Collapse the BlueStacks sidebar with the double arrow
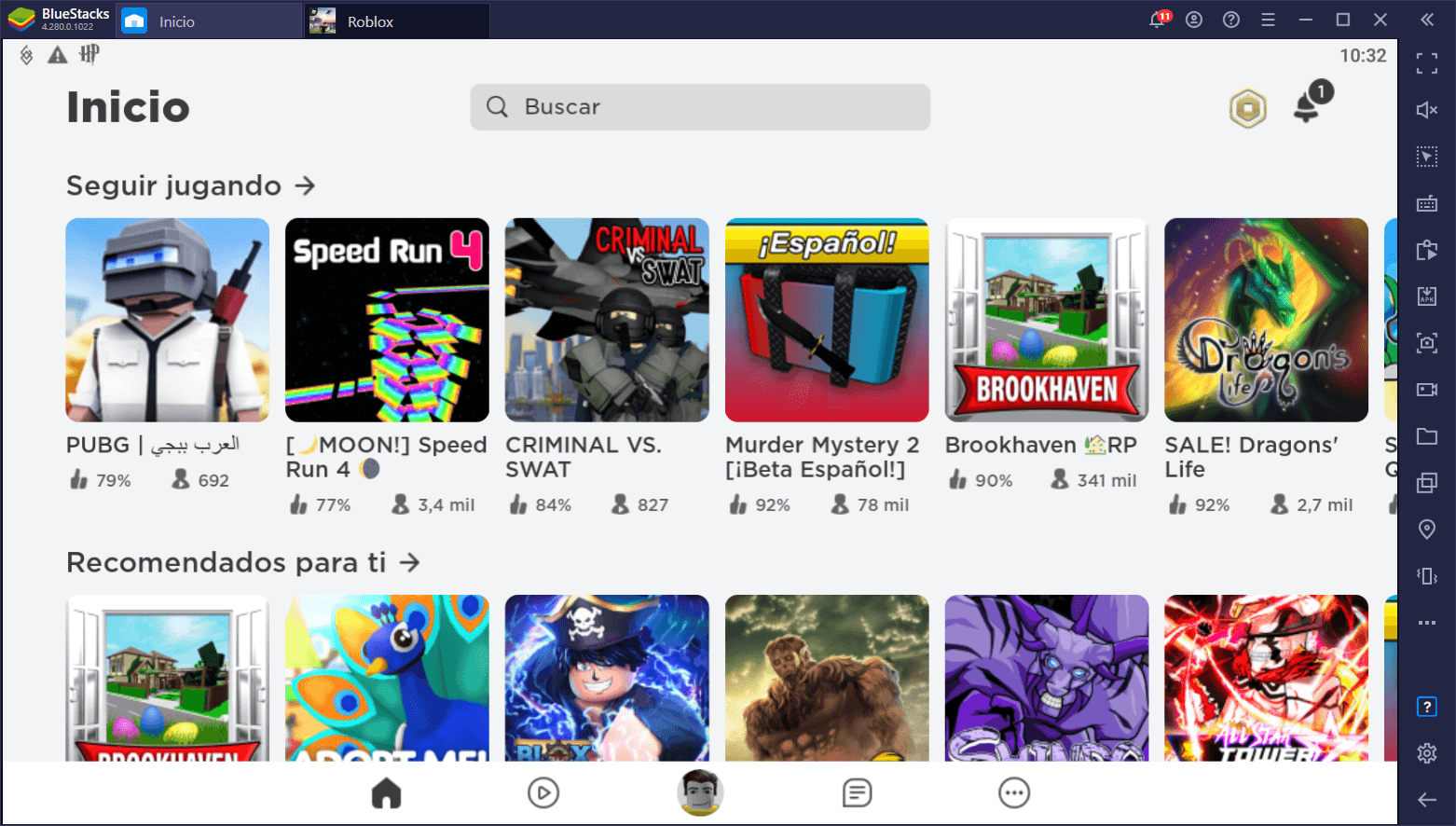 (x=1427, y=20)
